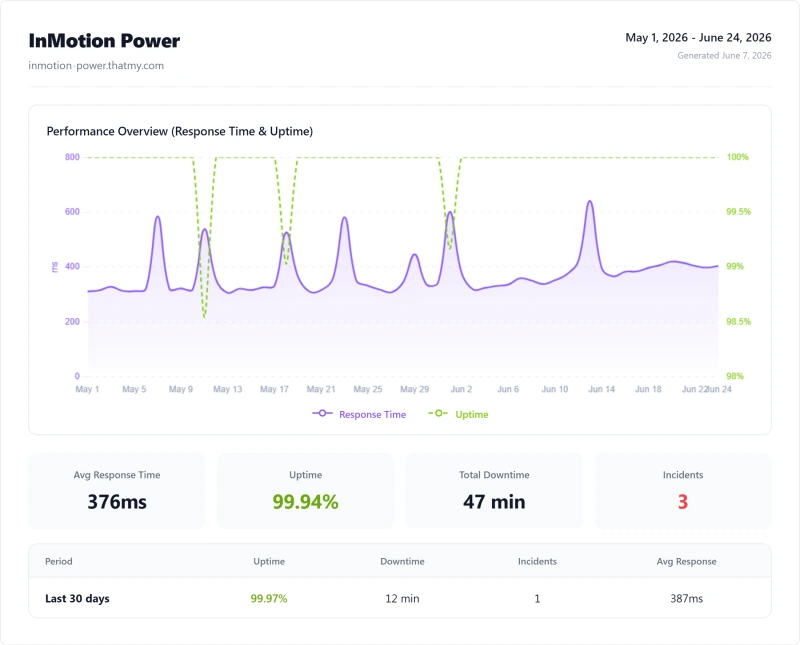Click the May 25 x-axis label
The image size is (800, 645).
pos(368,389)
